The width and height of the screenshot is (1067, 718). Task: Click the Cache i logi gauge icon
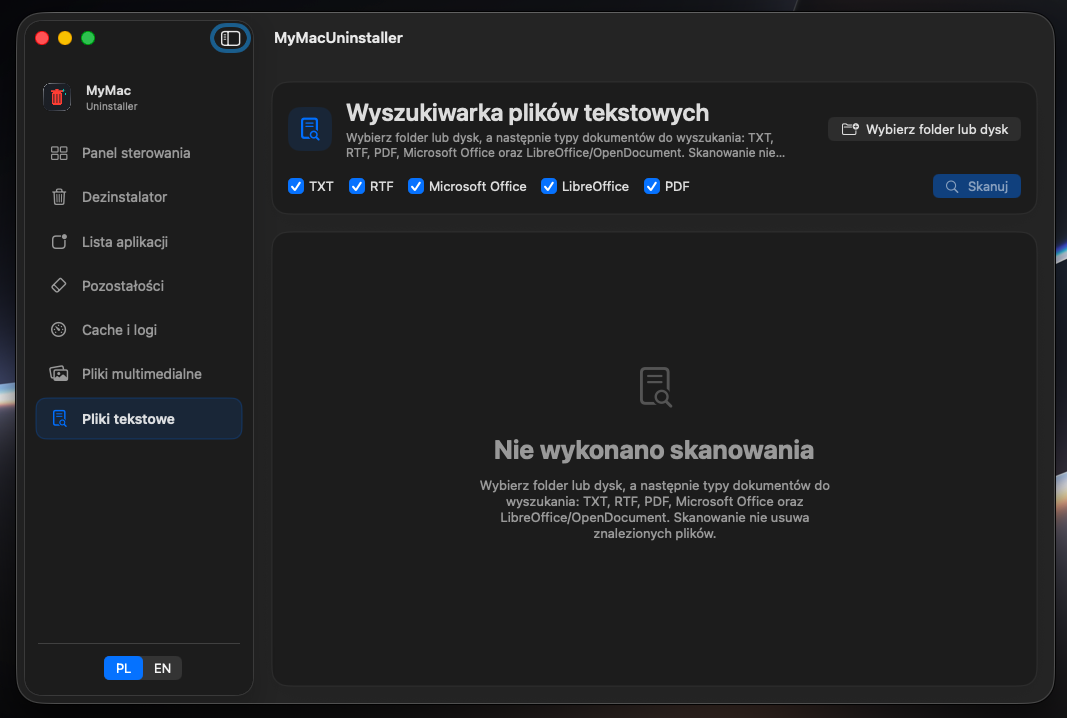point(59,330)
